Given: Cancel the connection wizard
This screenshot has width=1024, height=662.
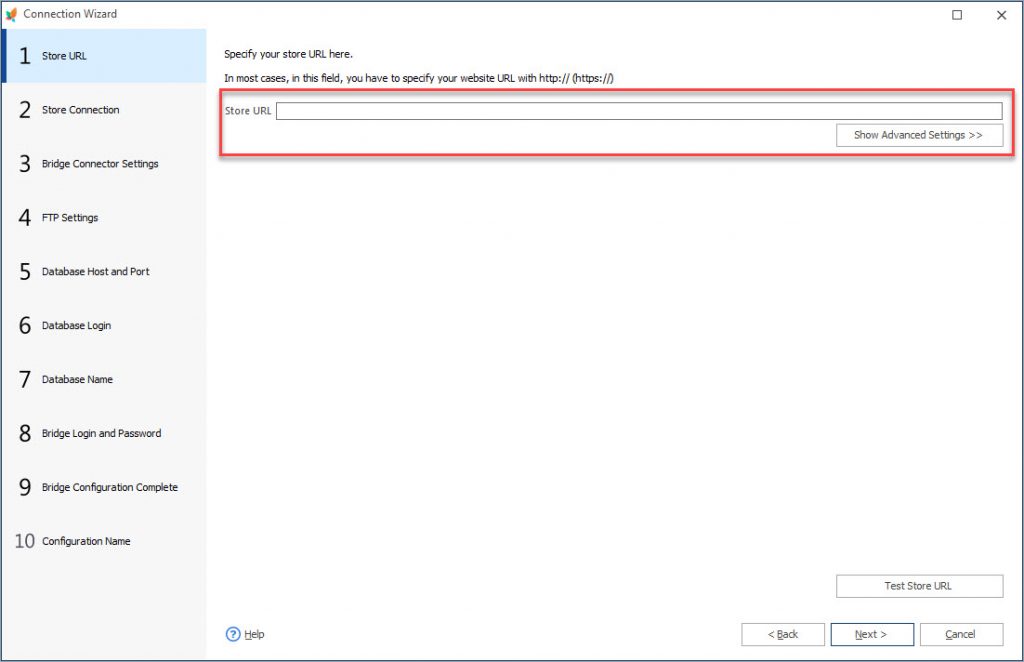Looking at the screenshot, I should 959,633.
